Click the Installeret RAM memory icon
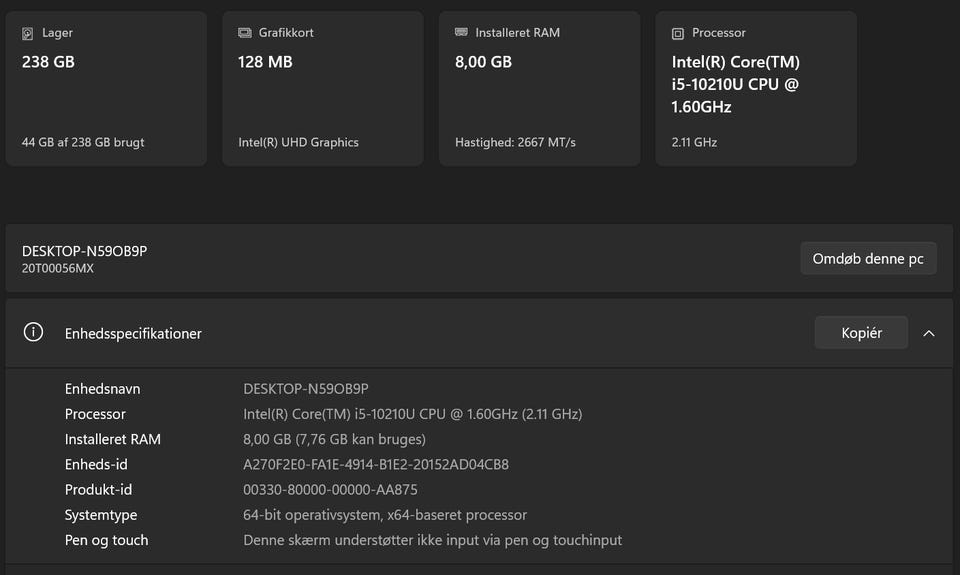The width and height of the screenshot is (960, 575). (x=462, y=32)
